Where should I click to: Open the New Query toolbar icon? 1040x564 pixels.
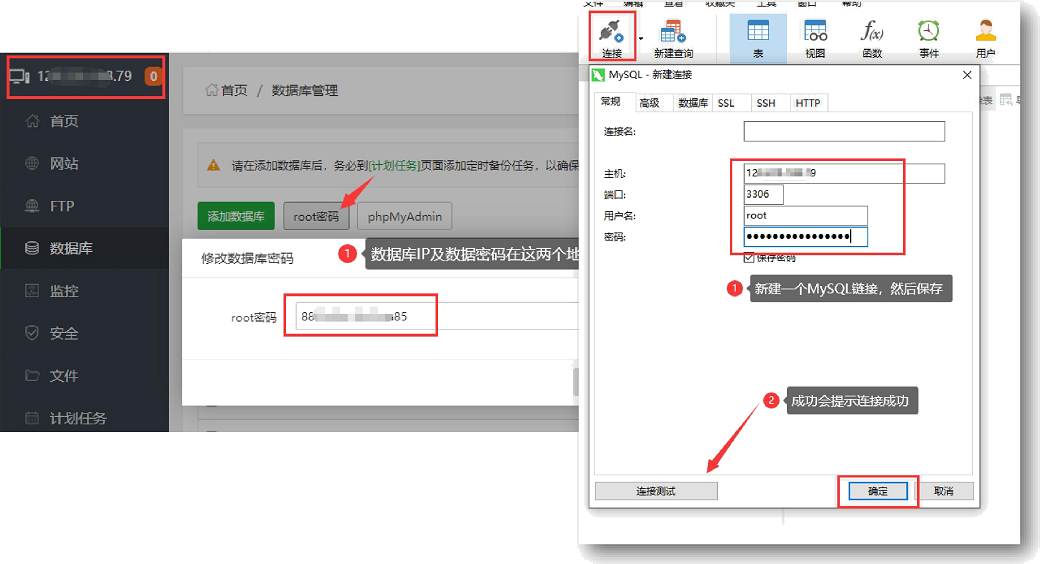pyautogui.click(x=673, y=31)
